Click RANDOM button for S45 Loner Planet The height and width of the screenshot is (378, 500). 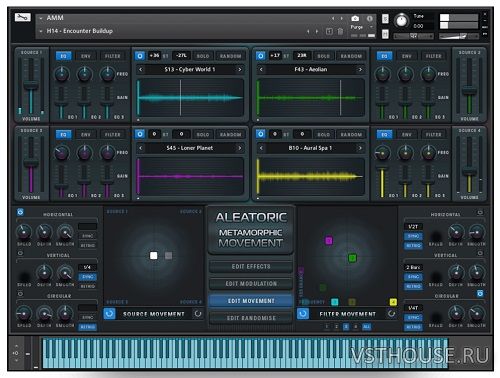[230, 134]
